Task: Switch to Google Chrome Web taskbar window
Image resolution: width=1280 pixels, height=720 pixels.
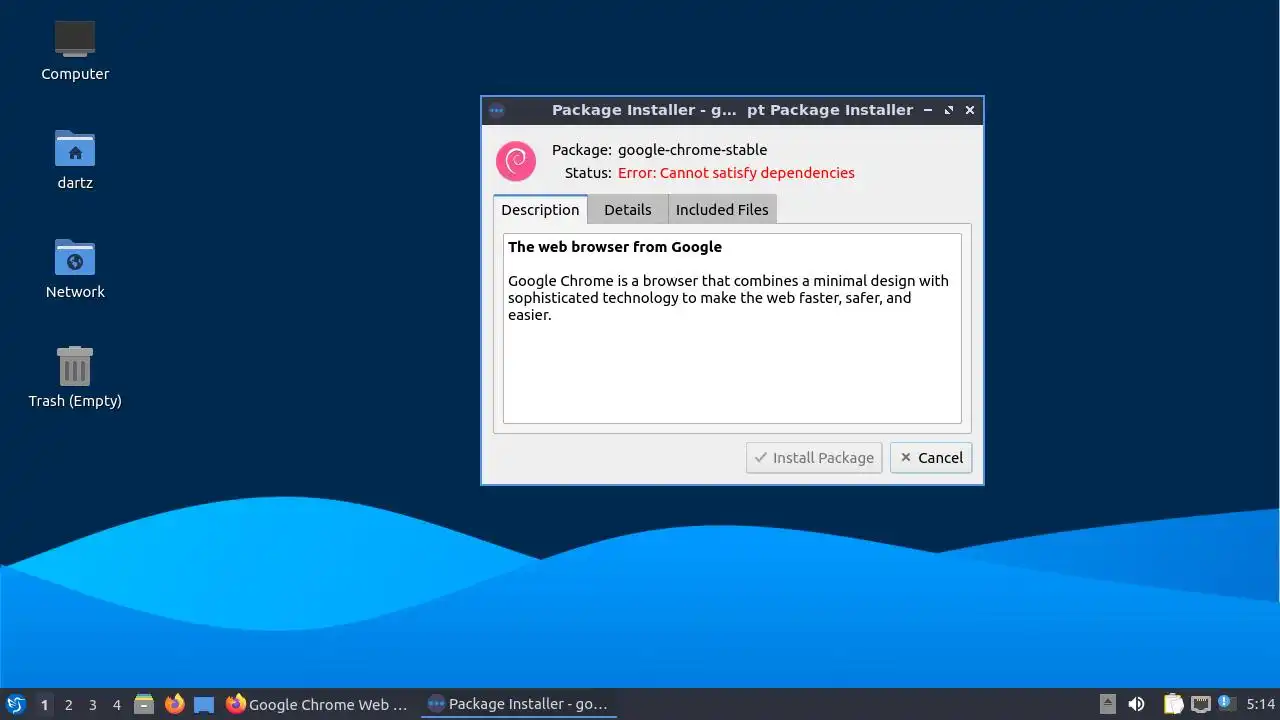Action: tap(316, 704)
